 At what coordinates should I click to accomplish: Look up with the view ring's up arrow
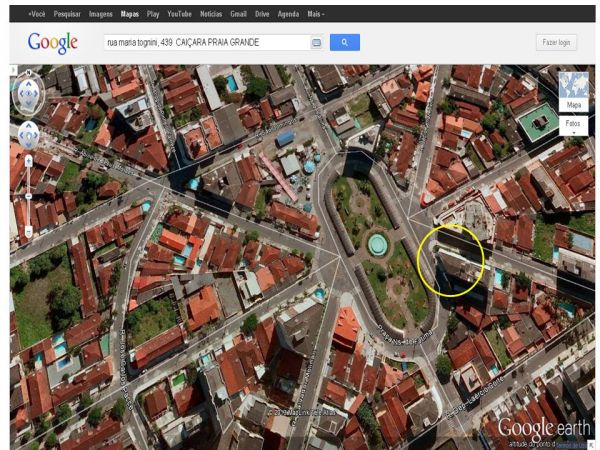coord(29,84)
